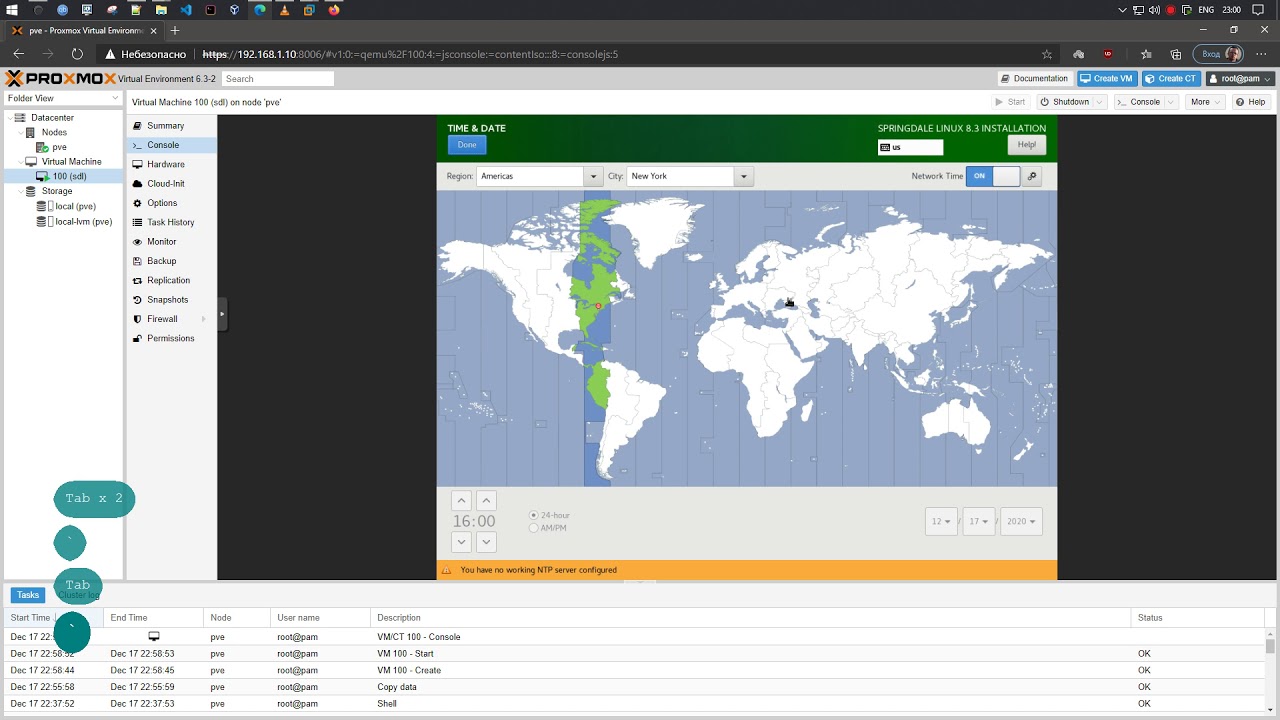Screen dimensions: 1280x720
Task: Collapse the Virtual Machine tree branch
Action: click(20, 161)
